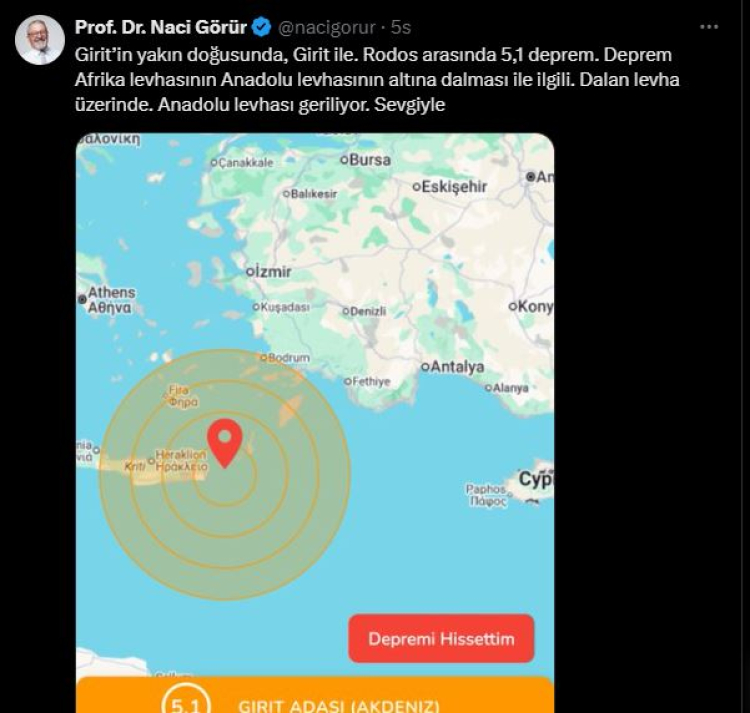The image size is (750, 713).
Task: Open Prof. Dr. Naci Görür profile name
Action: tap(161, 27)
